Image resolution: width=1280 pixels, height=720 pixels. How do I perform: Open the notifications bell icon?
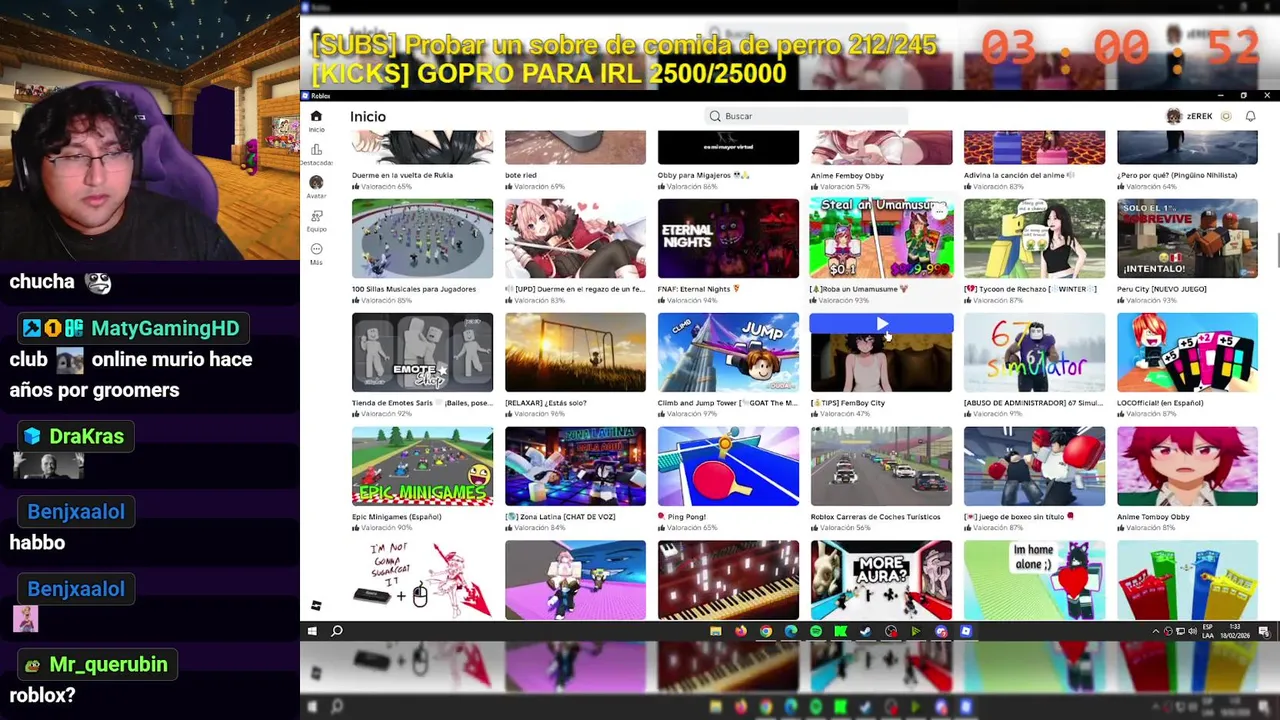tap(1250, 116)
